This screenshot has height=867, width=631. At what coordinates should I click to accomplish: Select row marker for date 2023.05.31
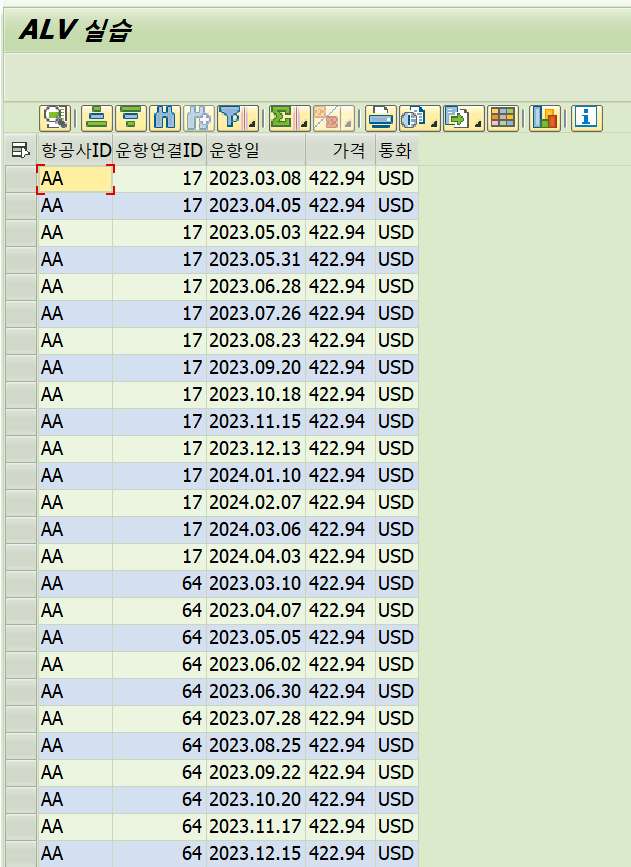tap(21, 259)
